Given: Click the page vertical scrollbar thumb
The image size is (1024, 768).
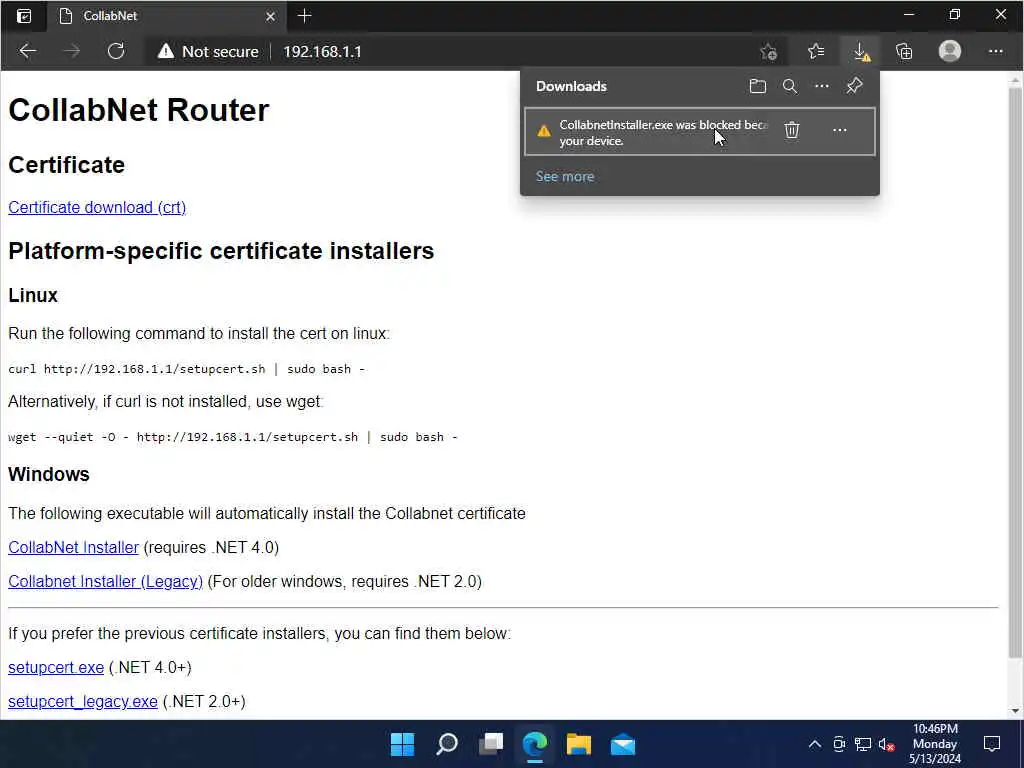Looking at the screenshot, I should [1015, 372].
